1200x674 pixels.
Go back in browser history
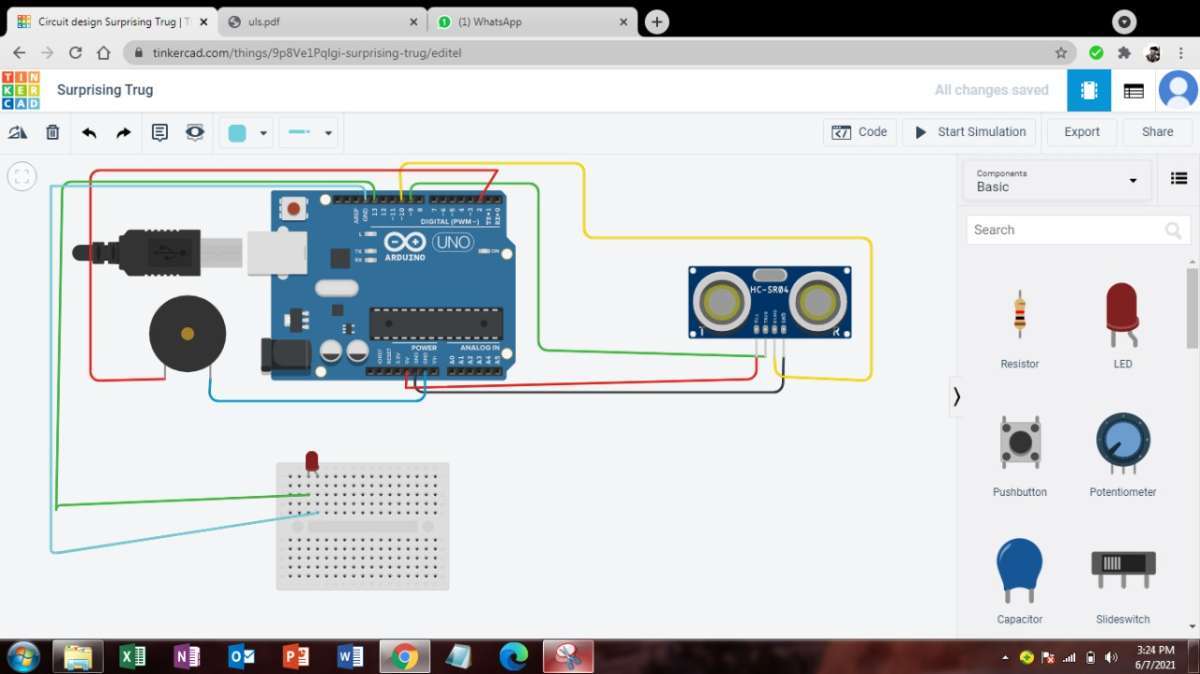(19, 52)
